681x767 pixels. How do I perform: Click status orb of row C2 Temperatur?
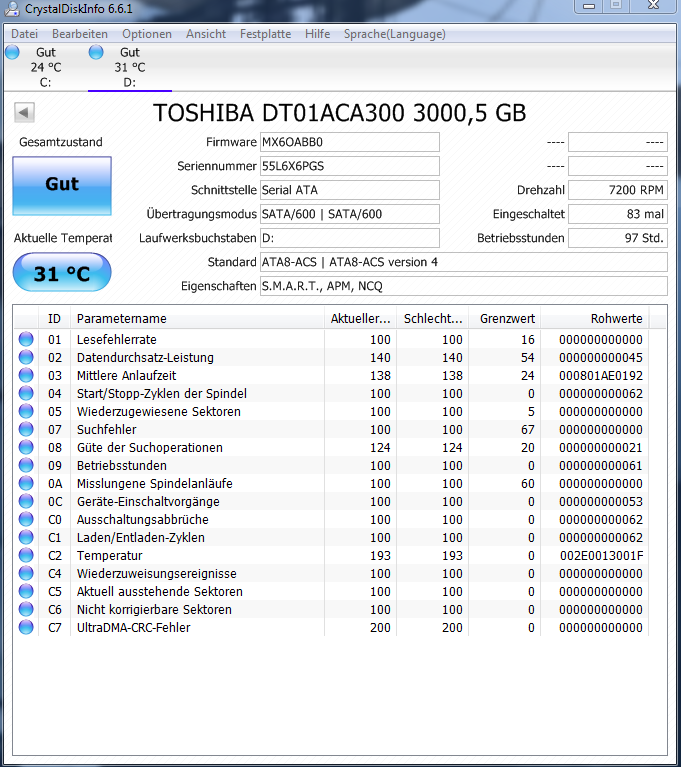[26, 555]
